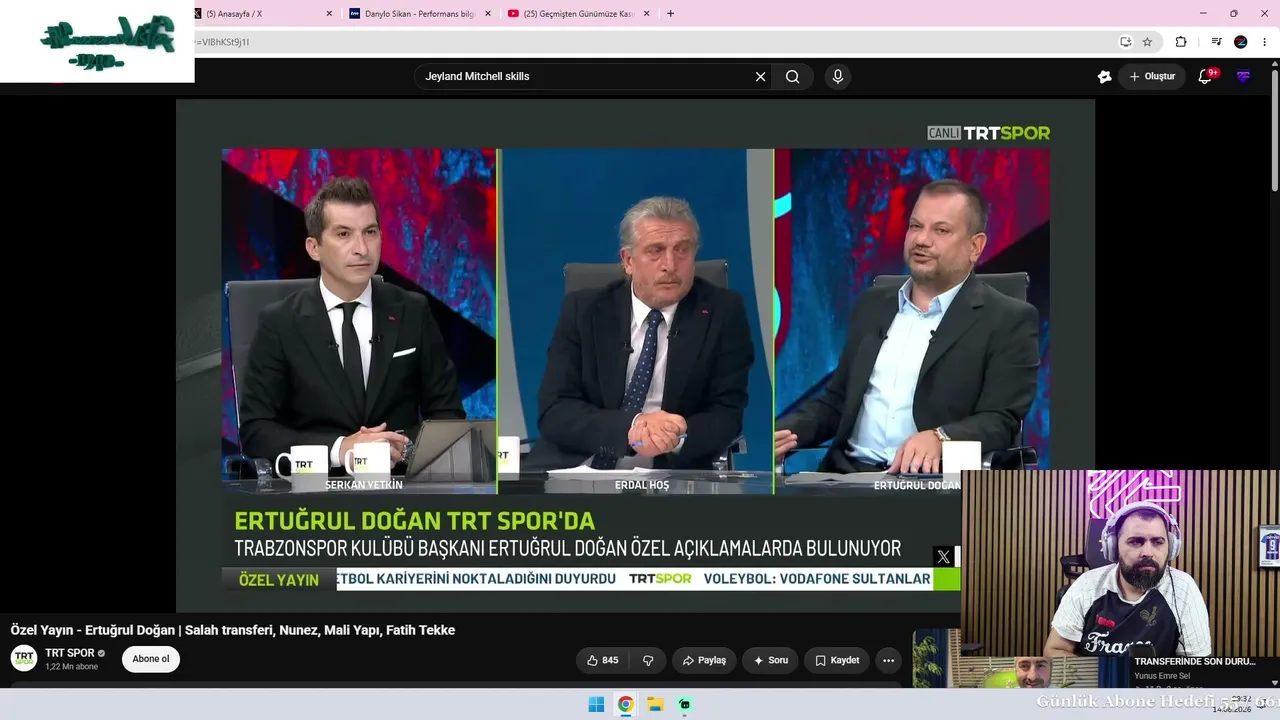Screen dimensions: 1280x720
Task: Click the Yunus Emre Sel channel name
Action: coord(1162,676)
